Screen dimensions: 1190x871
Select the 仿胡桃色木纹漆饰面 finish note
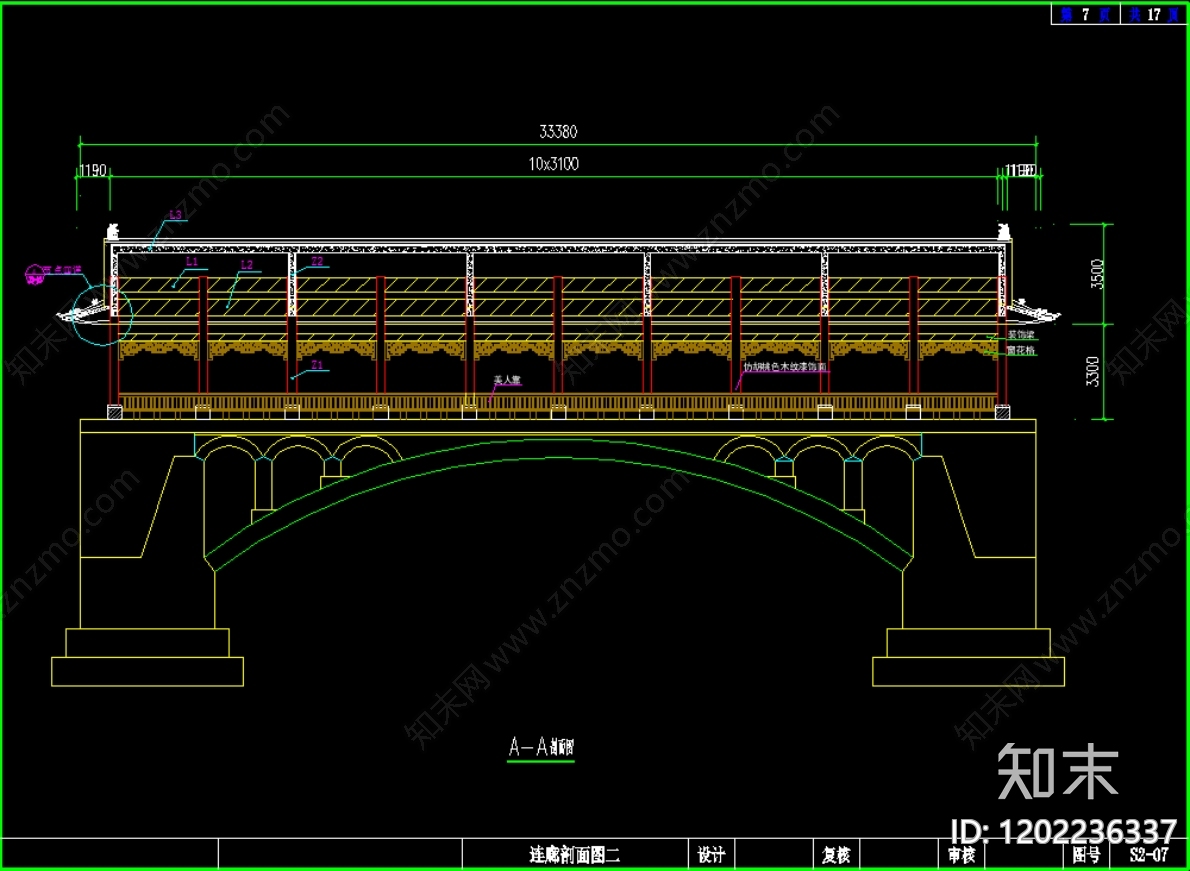click(x=785, y=366)
